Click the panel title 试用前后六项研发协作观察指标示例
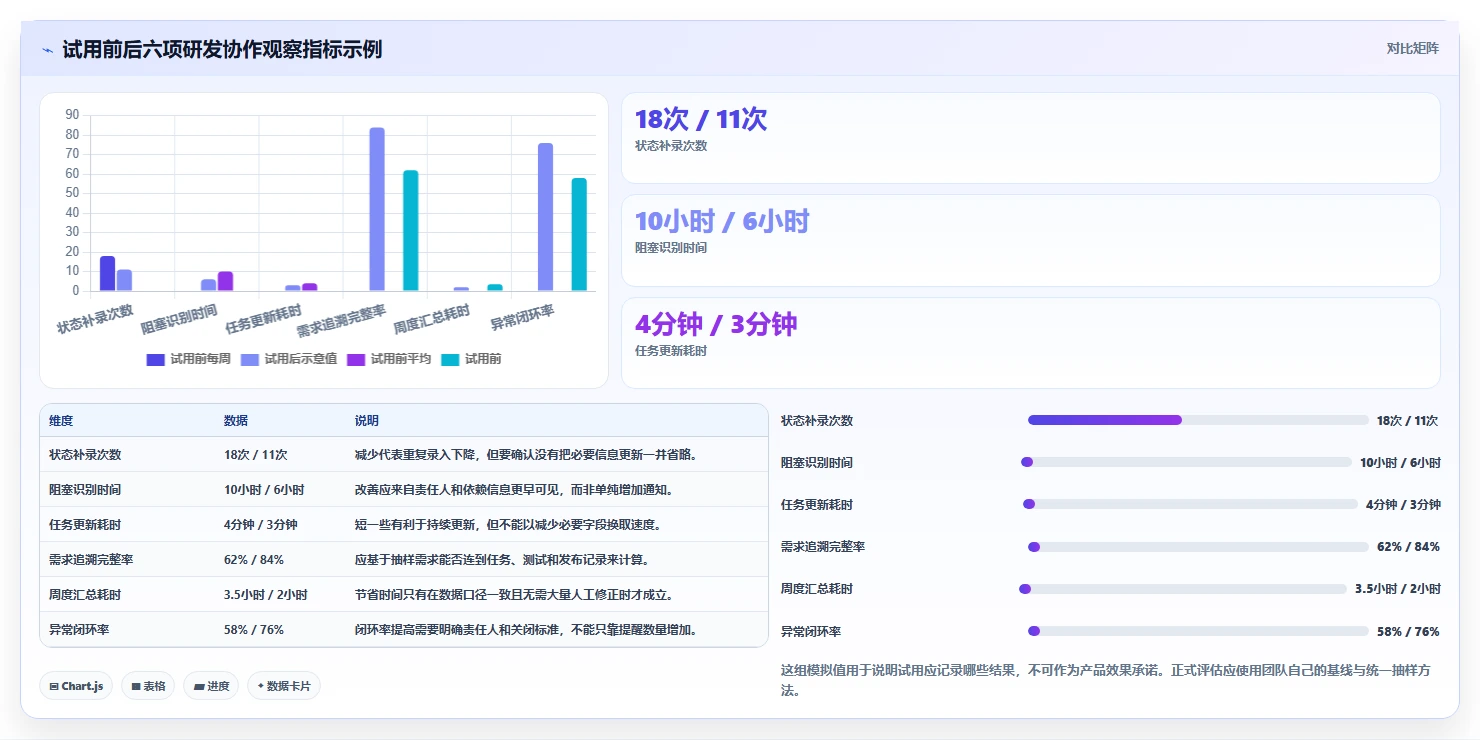This screenshot has height=740, width=1480. pyautogui.click(x=222, y=49)
